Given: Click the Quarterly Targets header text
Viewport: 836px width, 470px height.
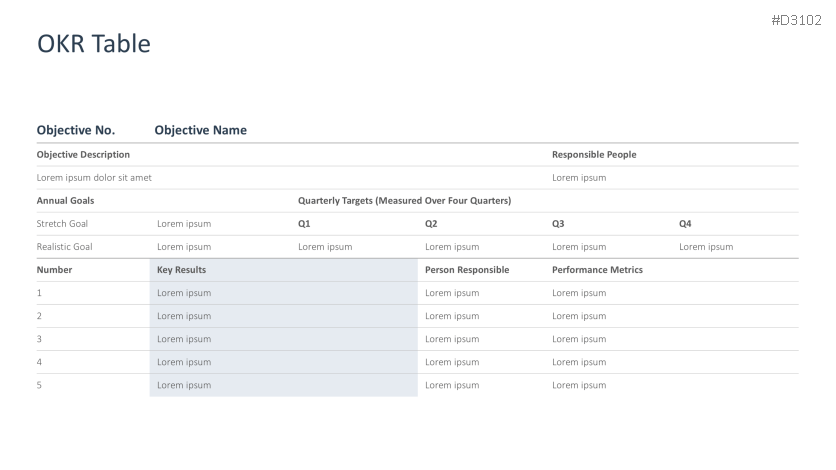Looking at the screenshot, I should coord(404,201).
